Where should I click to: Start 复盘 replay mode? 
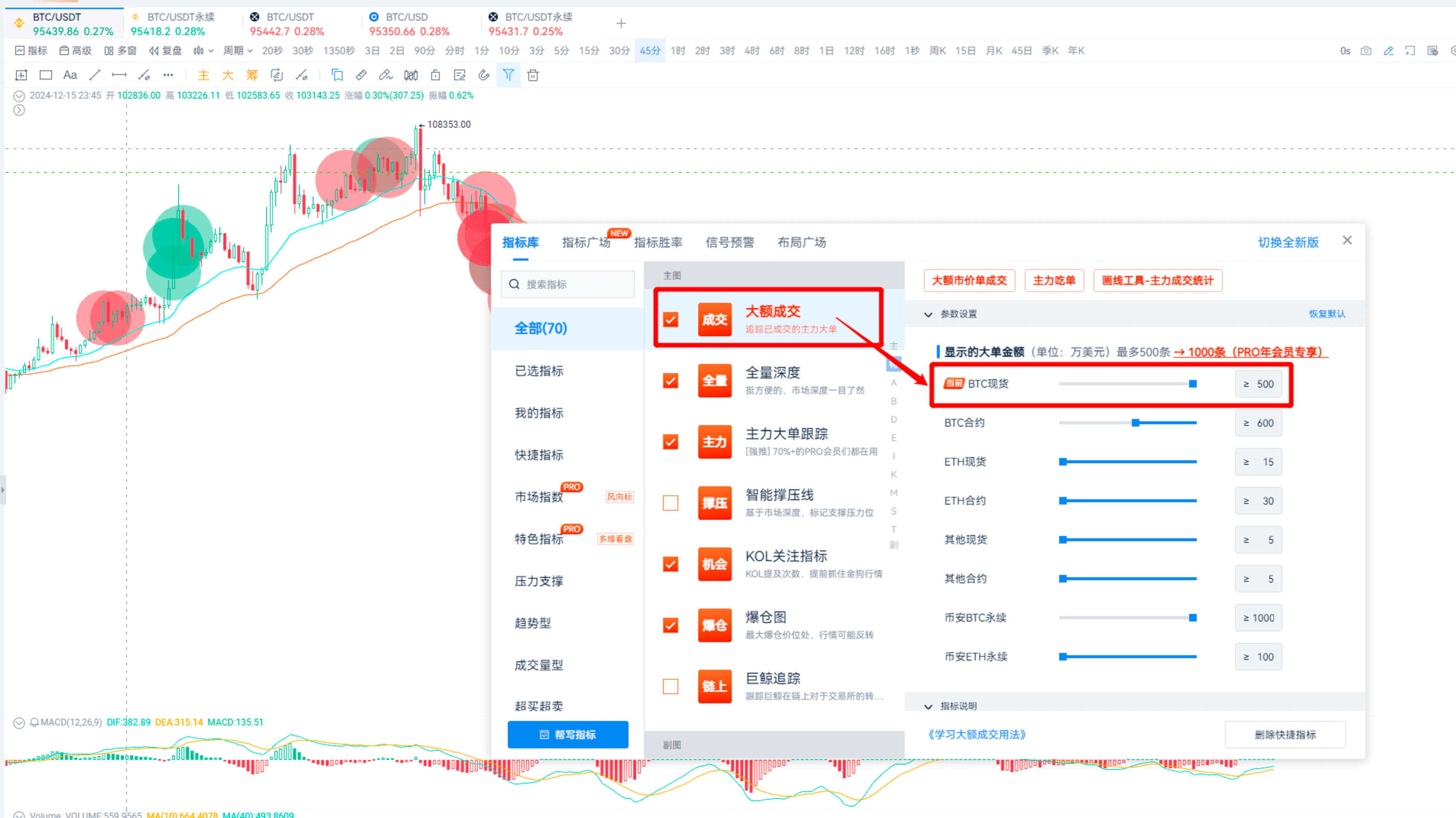[x=165, y=51]
